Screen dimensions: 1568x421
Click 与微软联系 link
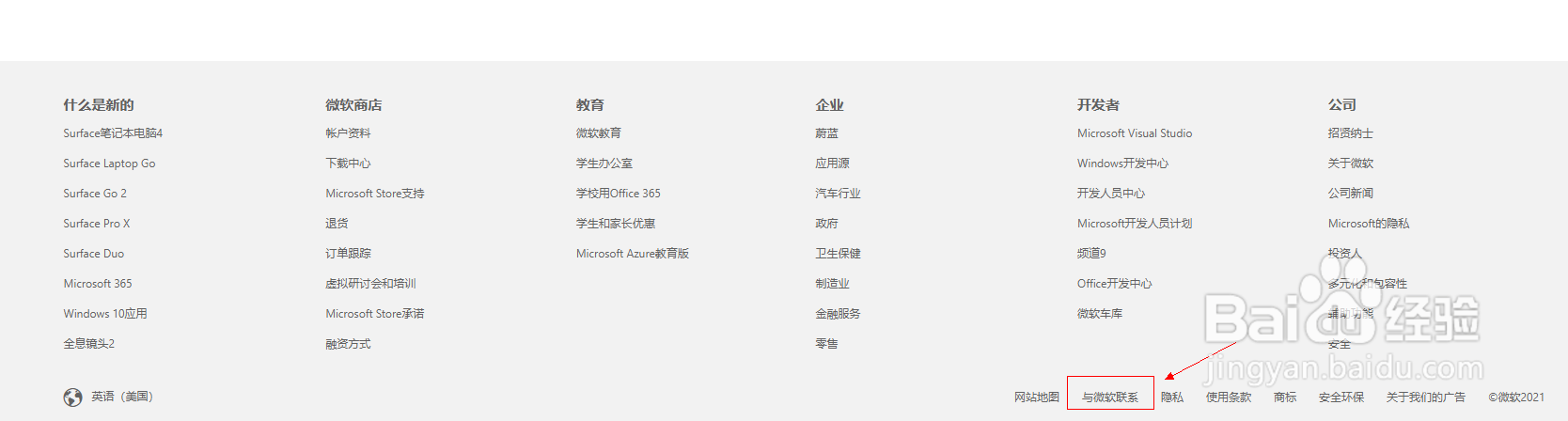1110,398
